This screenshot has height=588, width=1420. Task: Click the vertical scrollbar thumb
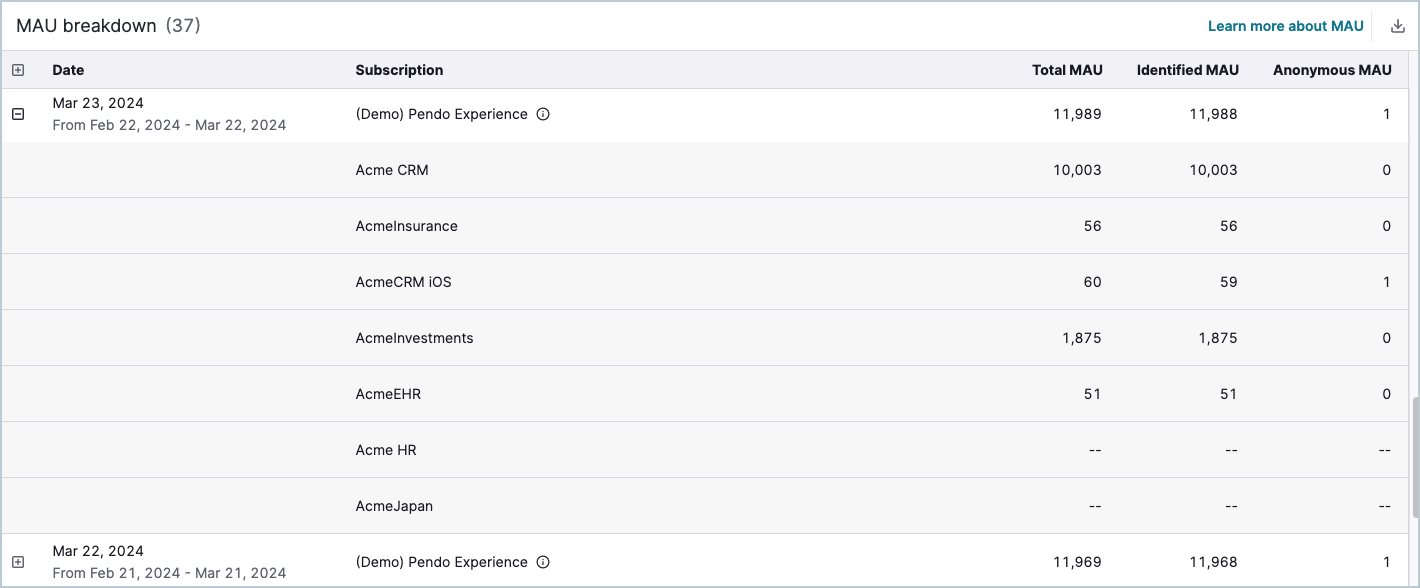click(x=1414, y=456)
